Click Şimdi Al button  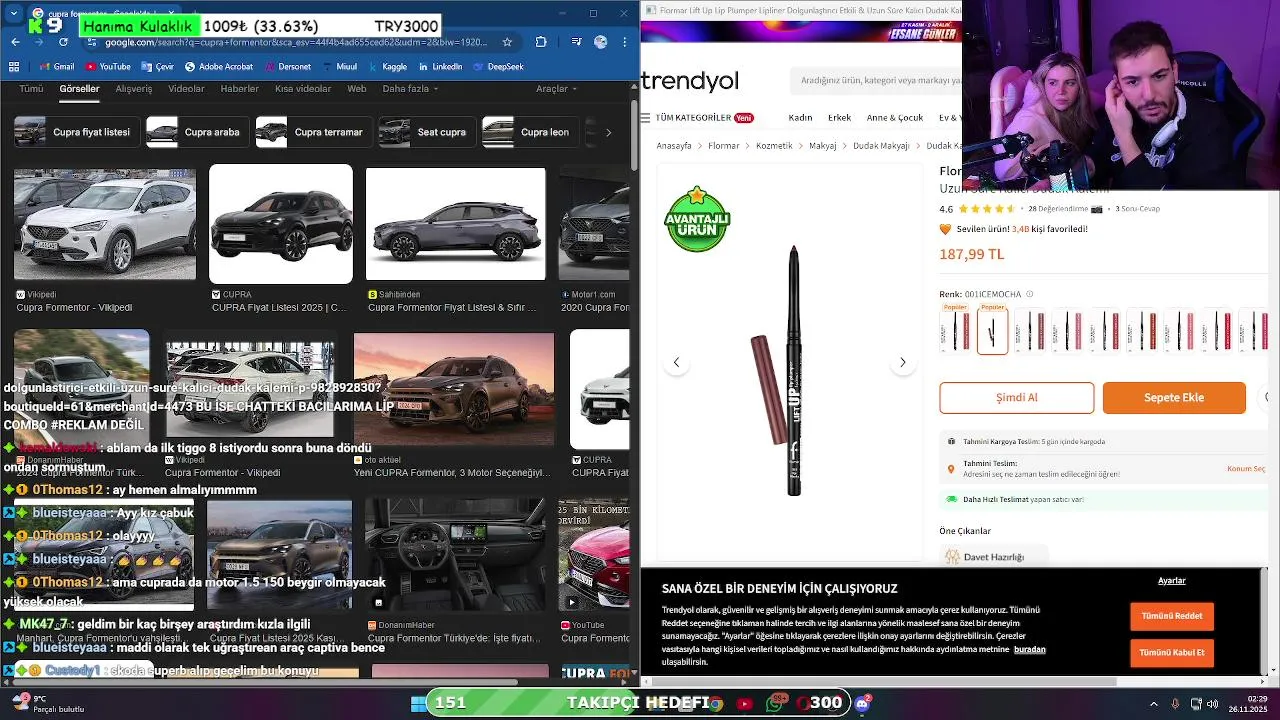(1017, 398)
